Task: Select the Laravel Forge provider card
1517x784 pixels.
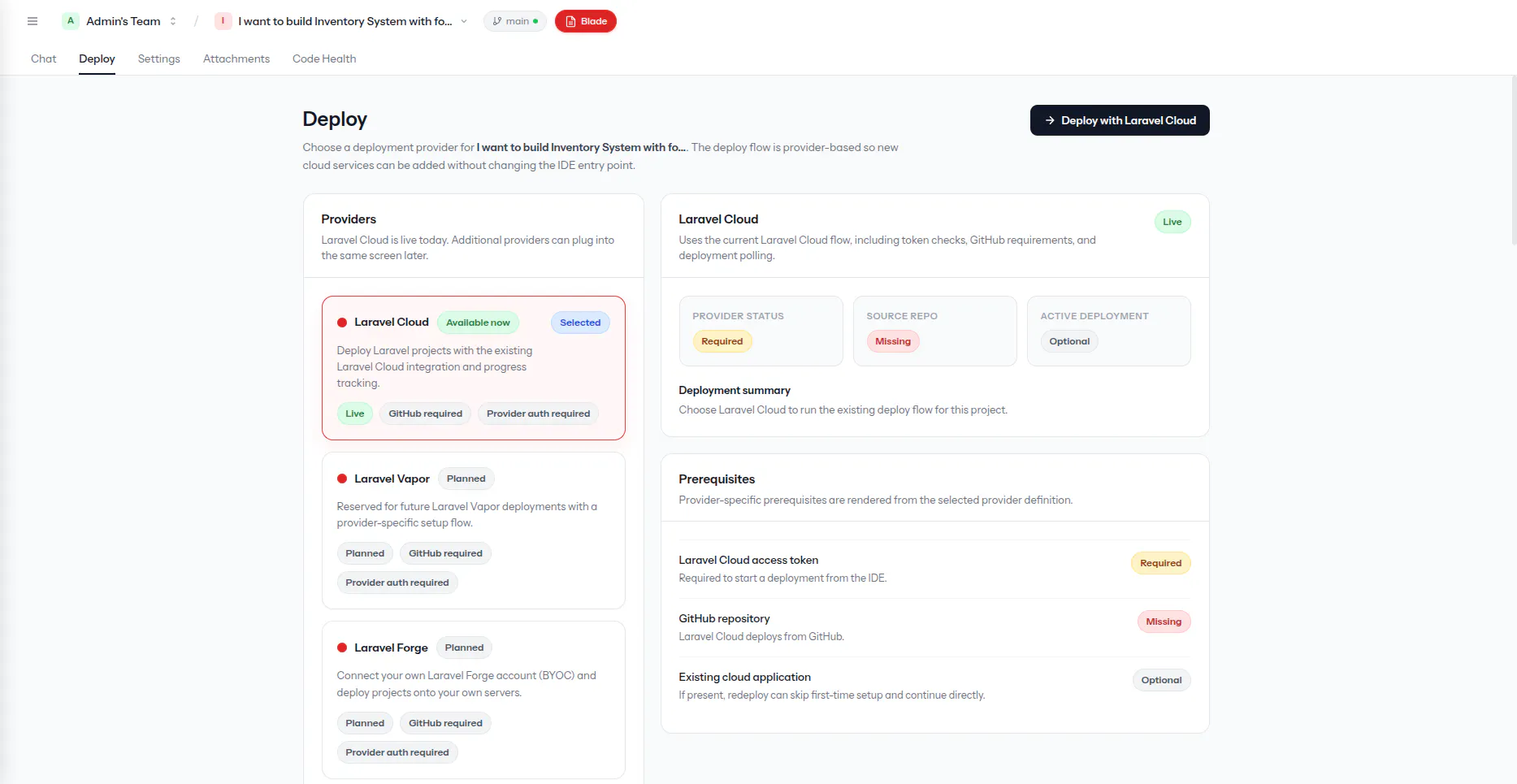Action: click(474, 700)
